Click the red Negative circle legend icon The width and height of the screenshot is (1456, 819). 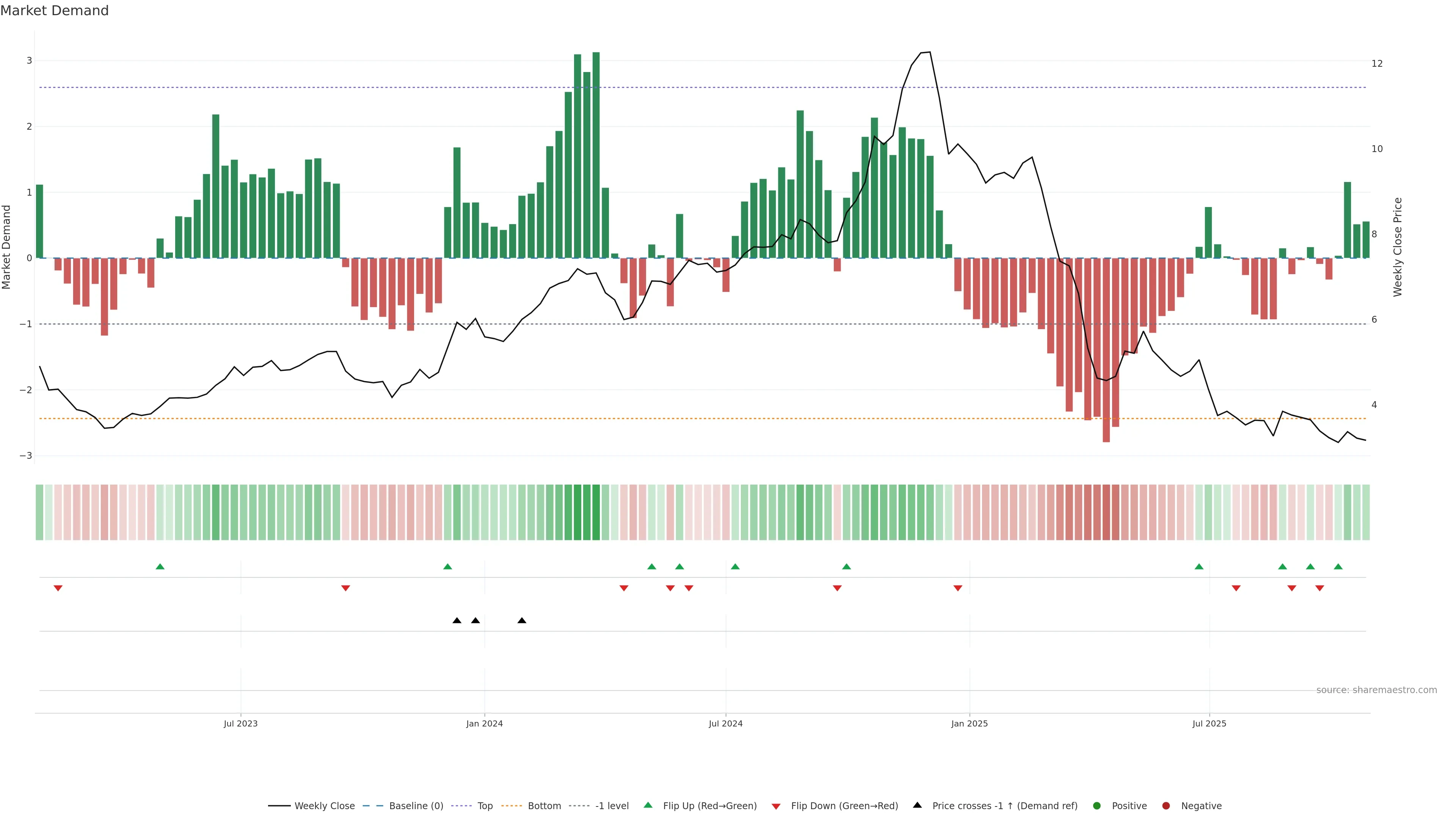1166,806
